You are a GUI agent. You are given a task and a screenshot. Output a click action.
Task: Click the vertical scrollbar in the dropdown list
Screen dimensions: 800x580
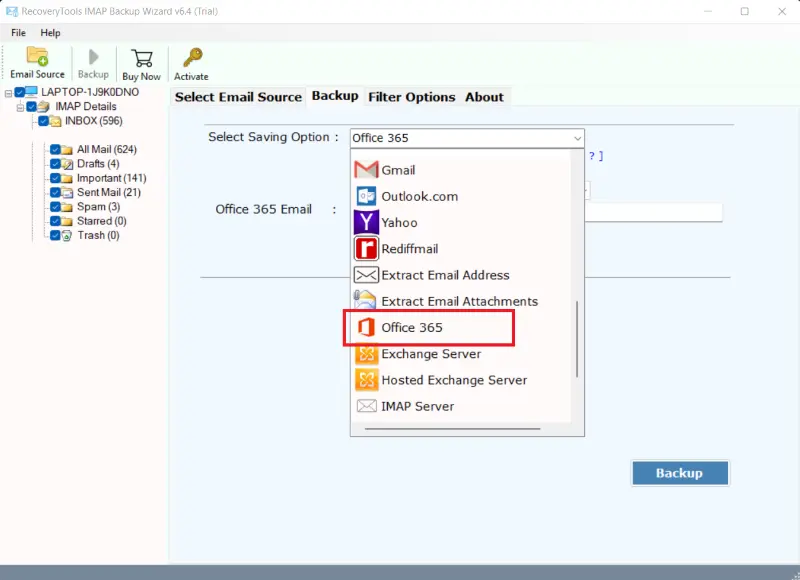point(576,340)
